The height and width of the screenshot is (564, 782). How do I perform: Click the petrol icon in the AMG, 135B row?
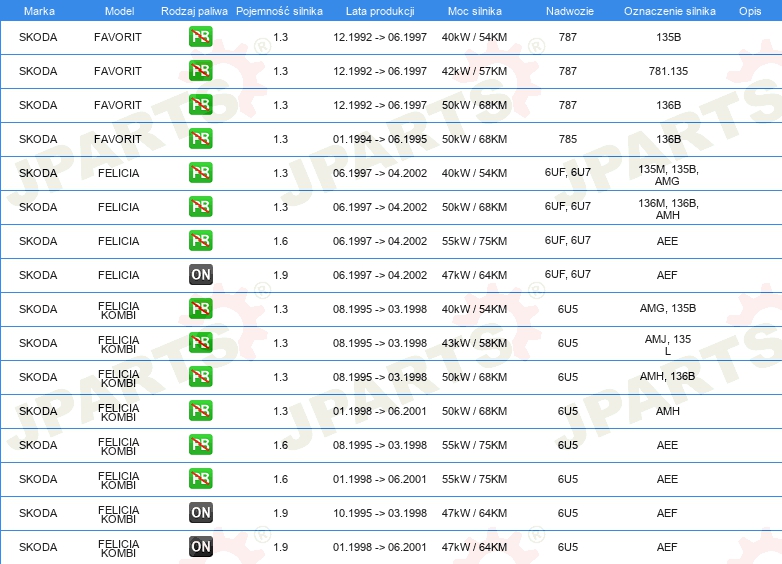[x=200, y=308]
